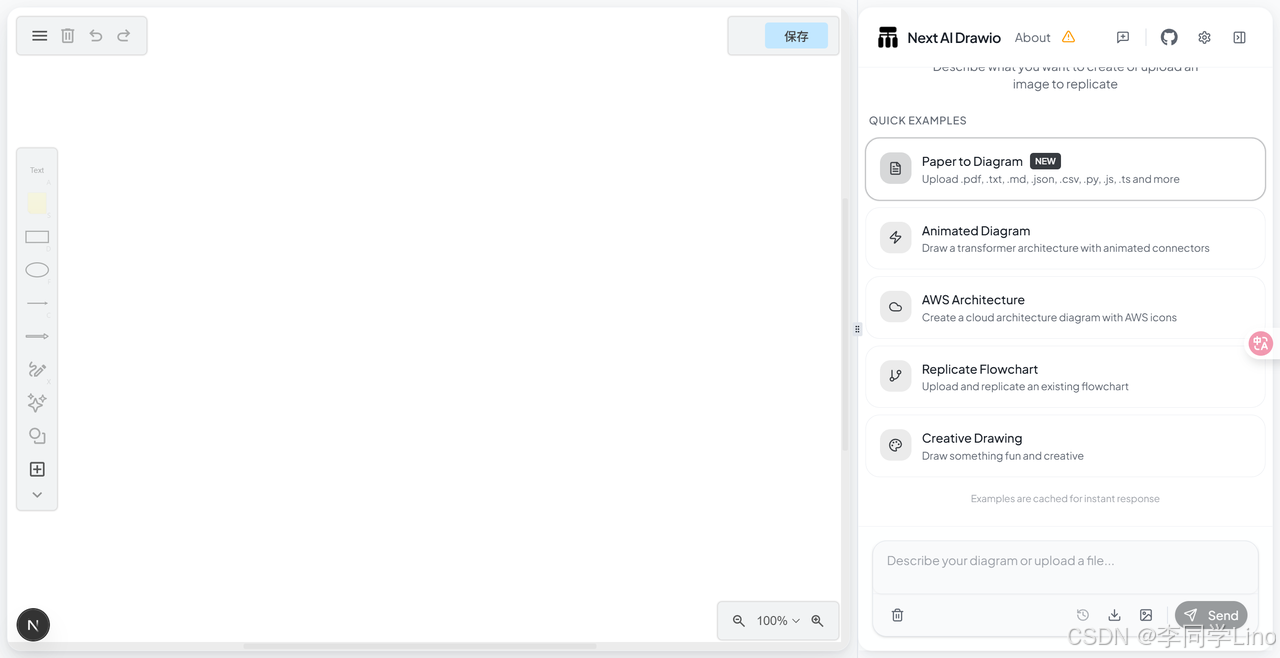The height and width of the screenshot is (658, 1280).
Task: Start a new chat with the message-plus icon
Action: (x=1123, y=37)
